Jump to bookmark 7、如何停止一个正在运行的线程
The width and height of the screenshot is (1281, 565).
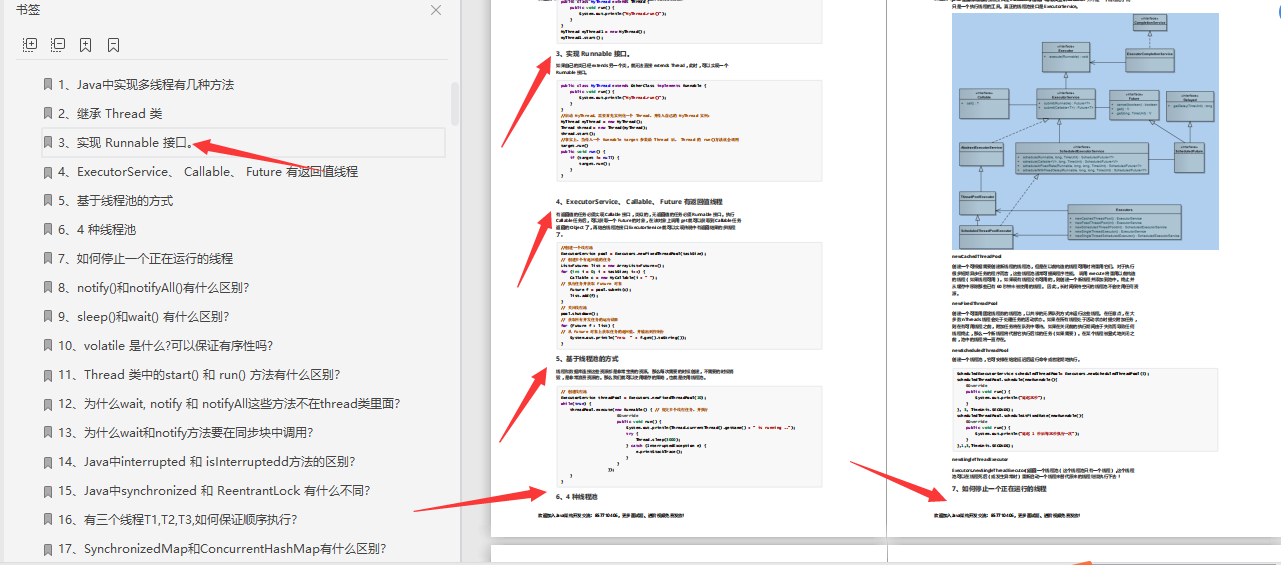pyautogui.click(x=146, y=259)
